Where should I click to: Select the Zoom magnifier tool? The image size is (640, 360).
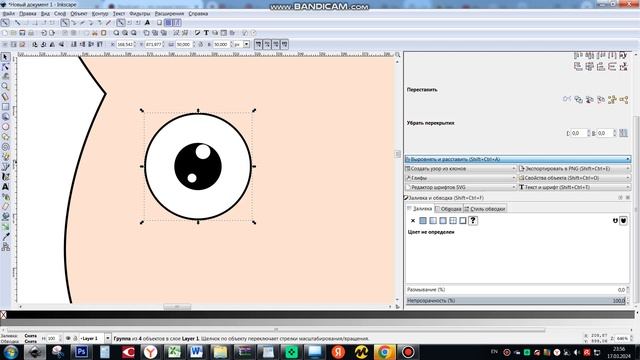(5, 87)
